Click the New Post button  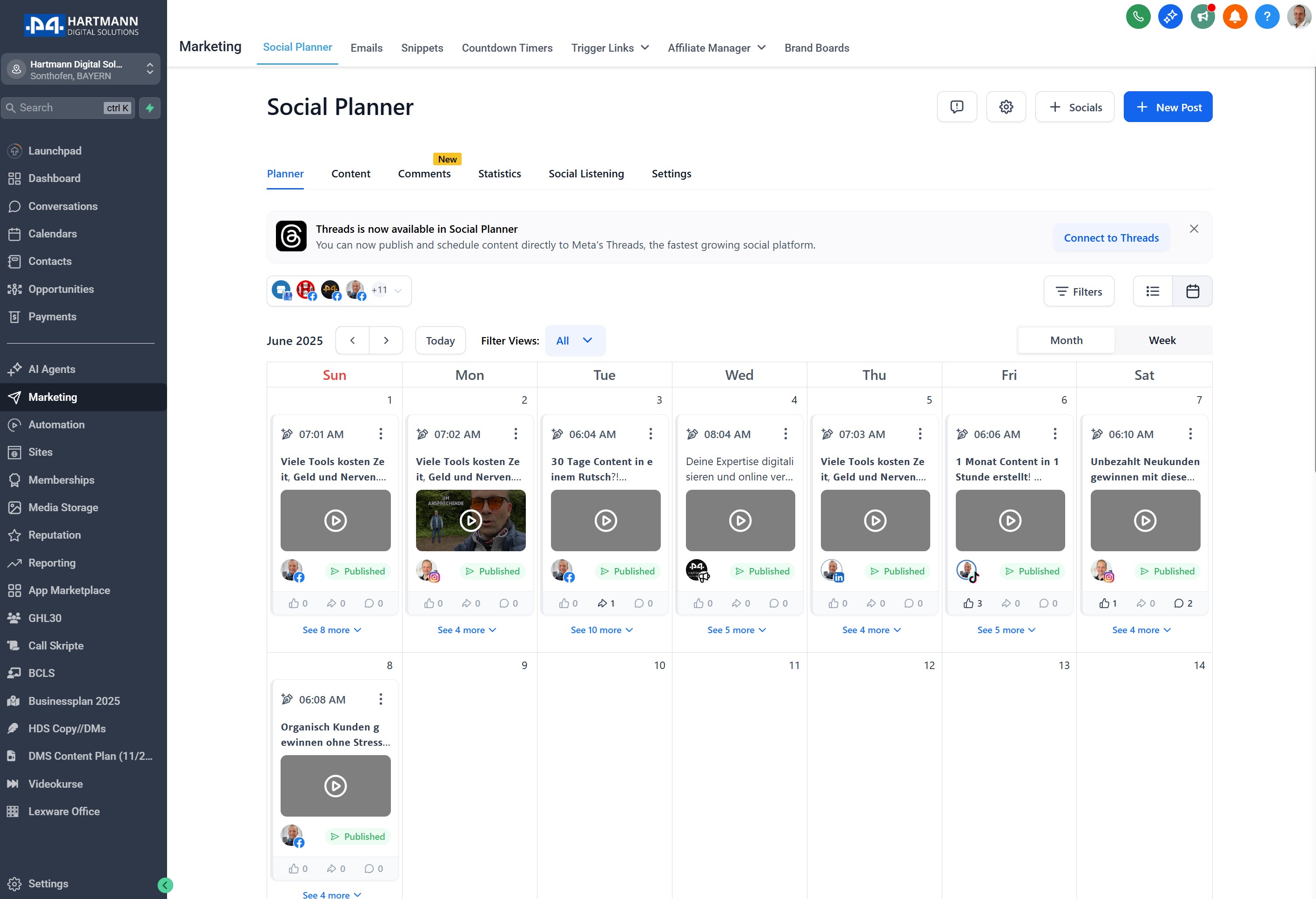pos(1167,107)
